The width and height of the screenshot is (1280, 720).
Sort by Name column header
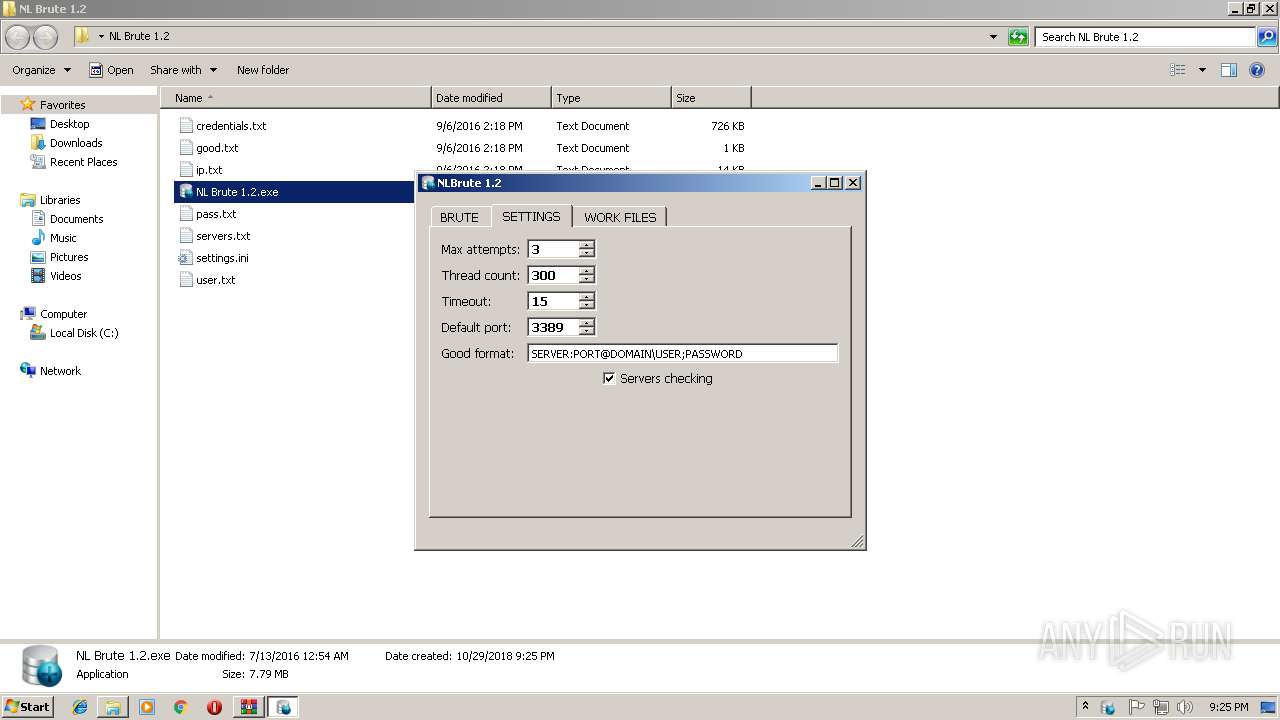pyautogui.click(x=296, y=98)
